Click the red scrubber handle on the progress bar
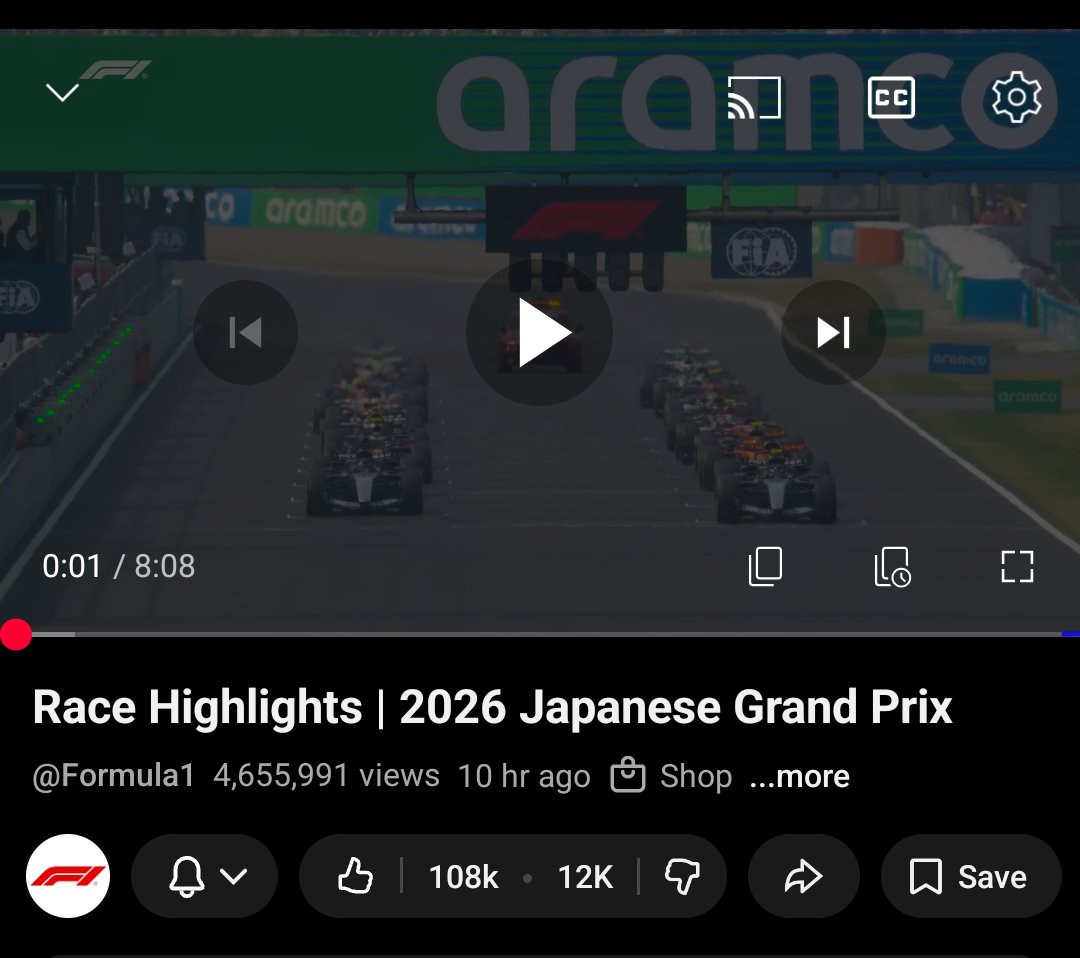The image size is (1080, 958). 16,634
